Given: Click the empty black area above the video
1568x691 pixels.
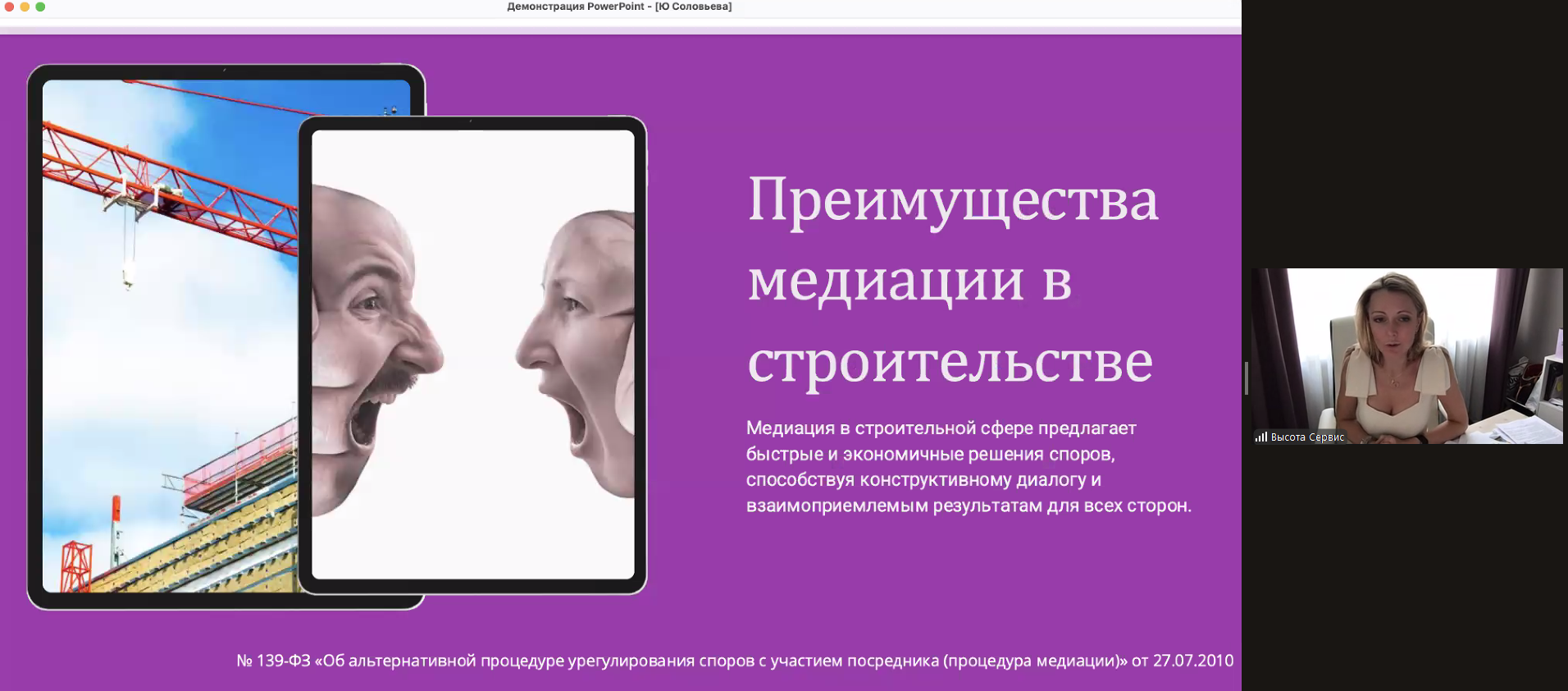Looking at the screenshot, I should coord(1405,131).
